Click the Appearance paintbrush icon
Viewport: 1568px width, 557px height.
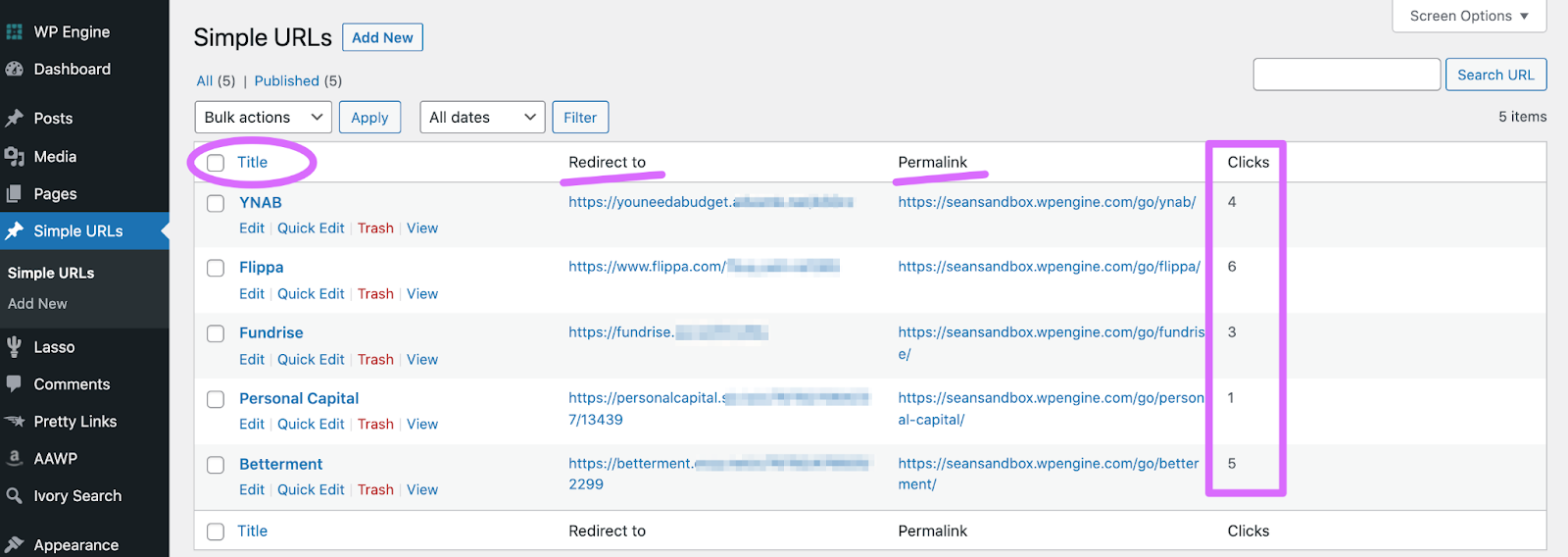pyautogui.click(x=14, y=544)
